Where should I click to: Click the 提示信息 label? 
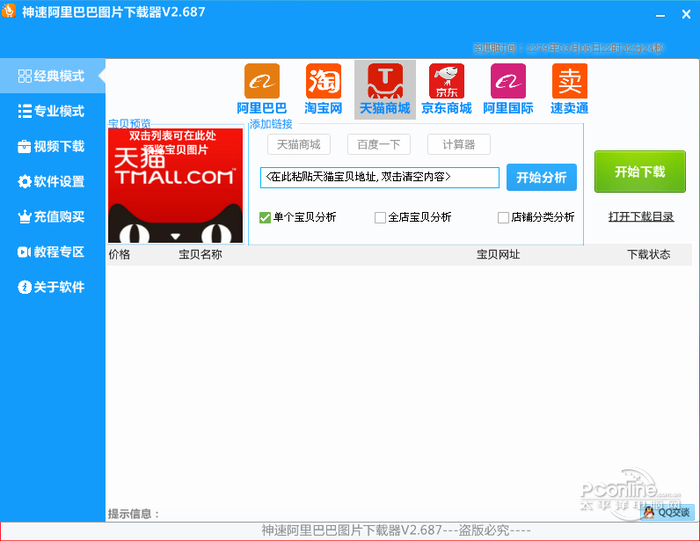point(134,514)
